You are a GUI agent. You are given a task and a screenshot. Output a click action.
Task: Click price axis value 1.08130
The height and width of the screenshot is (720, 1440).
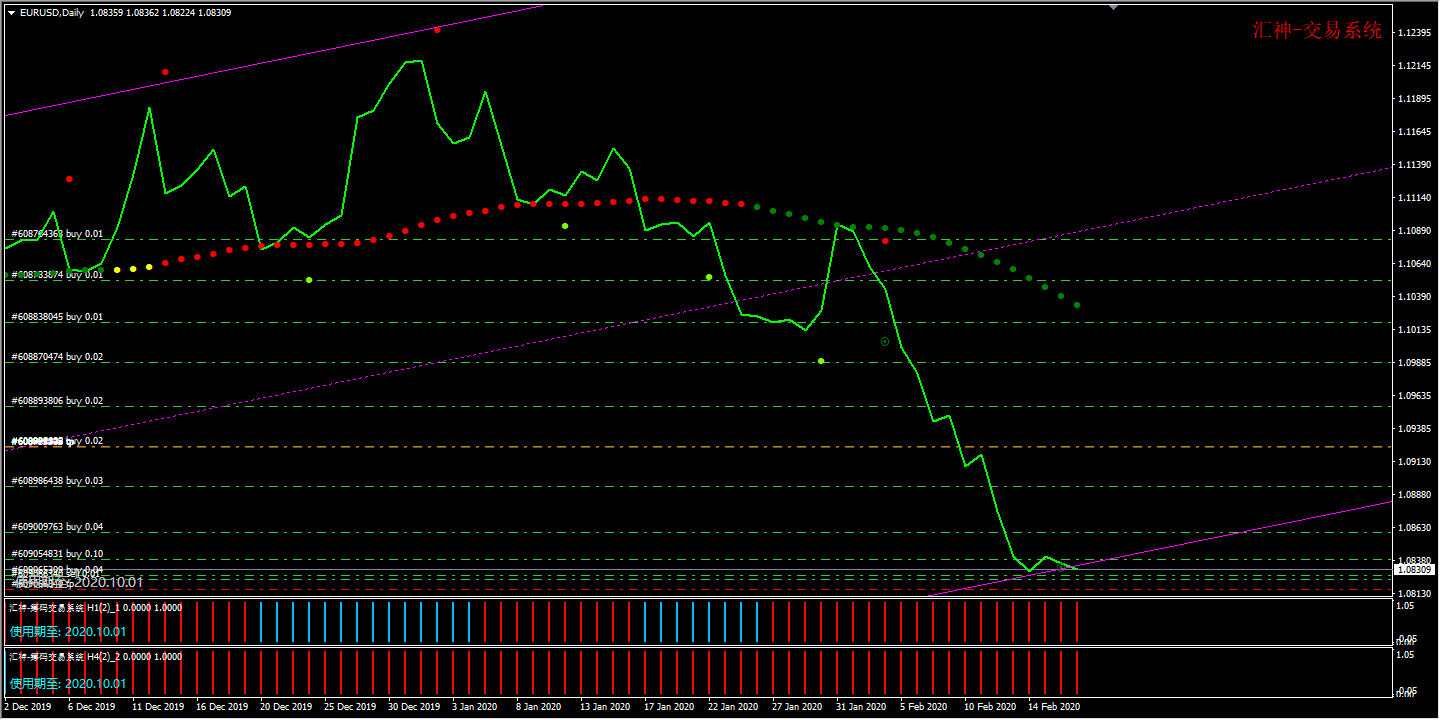[x=1414, y=592]
